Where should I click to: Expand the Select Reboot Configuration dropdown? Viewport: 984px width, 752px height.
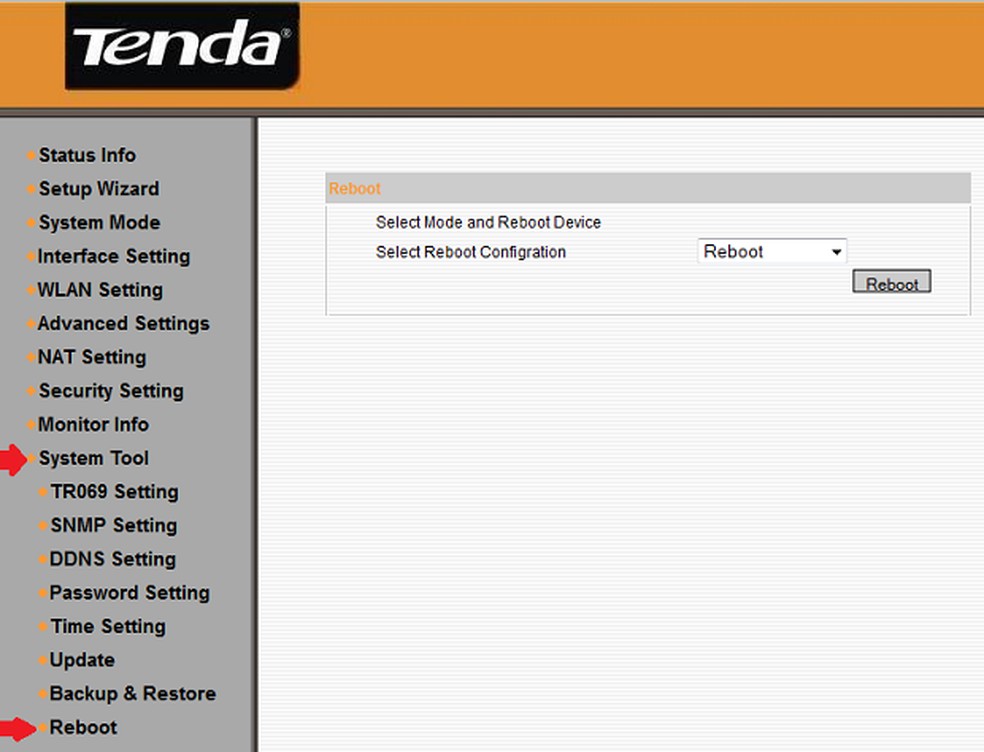click(772, 252)
